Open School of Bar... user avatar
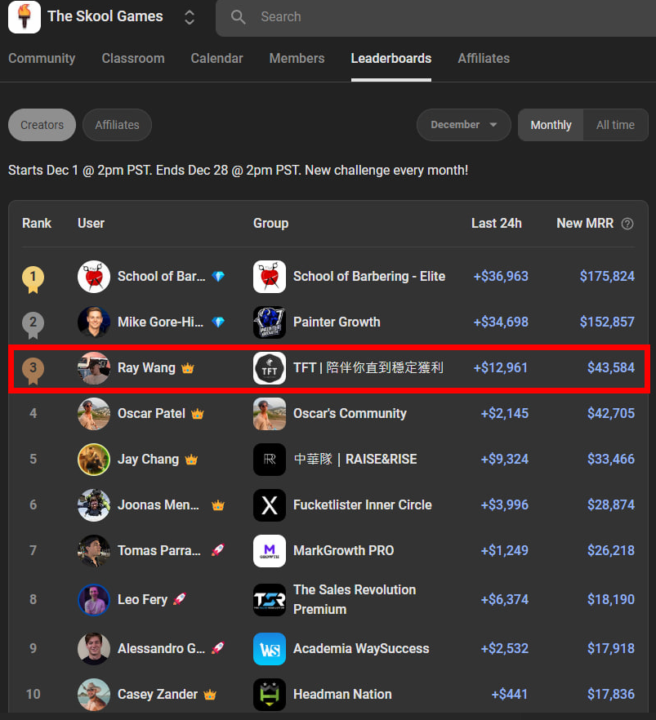The width and height of the screenshot is (656, 720). [94, 276]
